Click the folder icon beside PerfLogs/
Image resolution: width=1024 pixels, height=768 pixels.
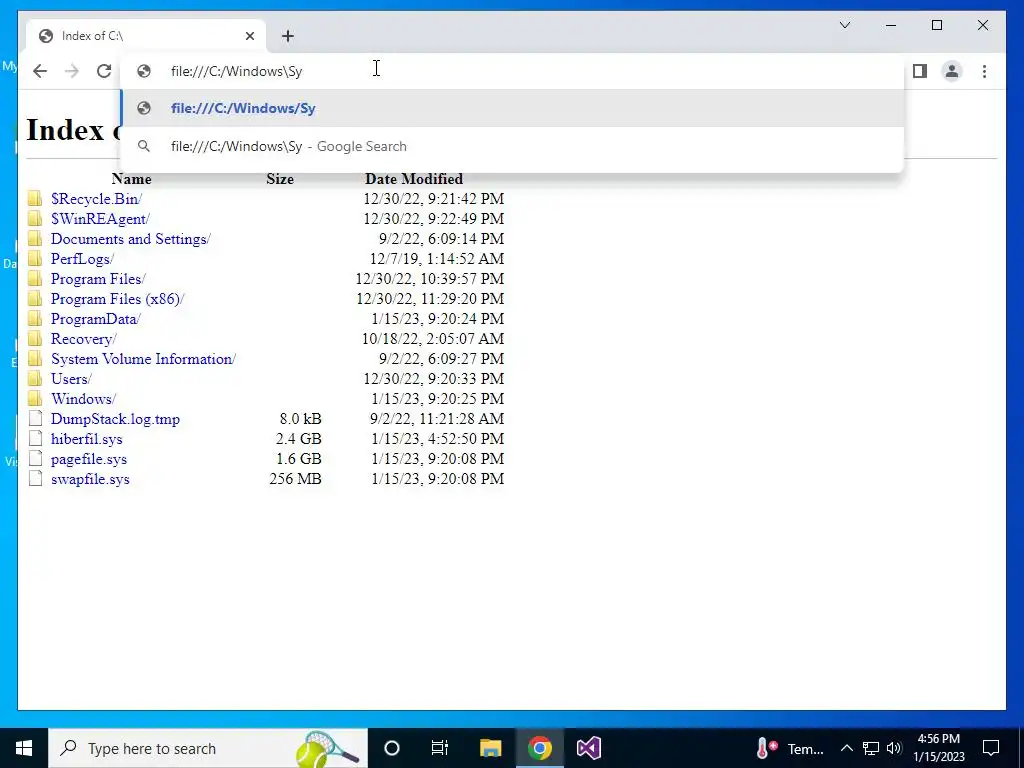(35, 259)
